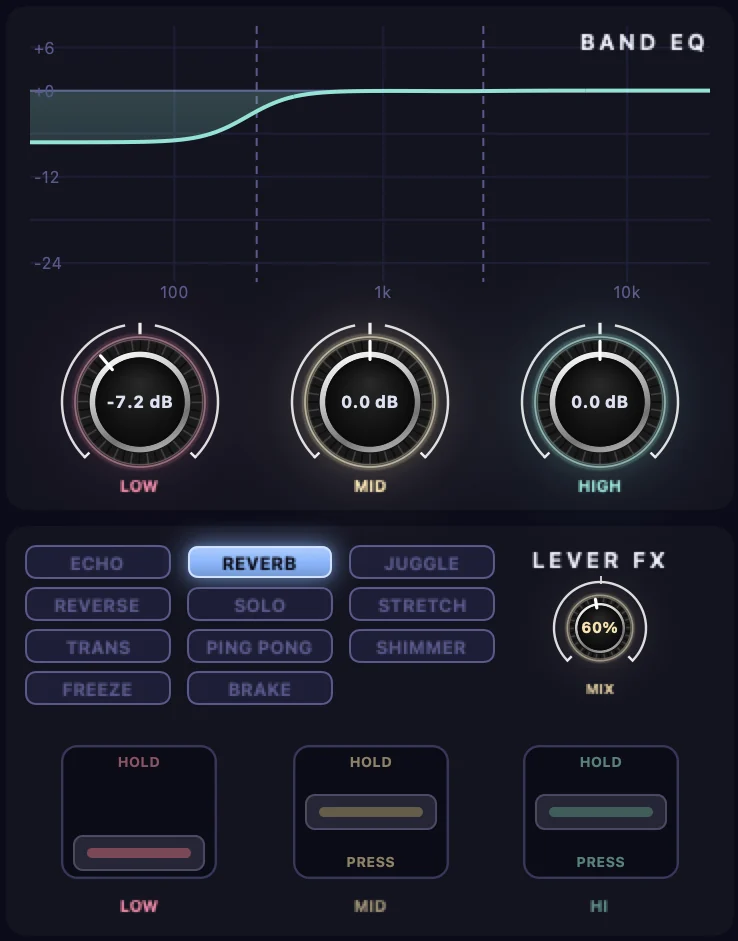The width and height of the screenshot is (738, 941).
Task: Click the 100 frequency axis label
Action: 174,292
